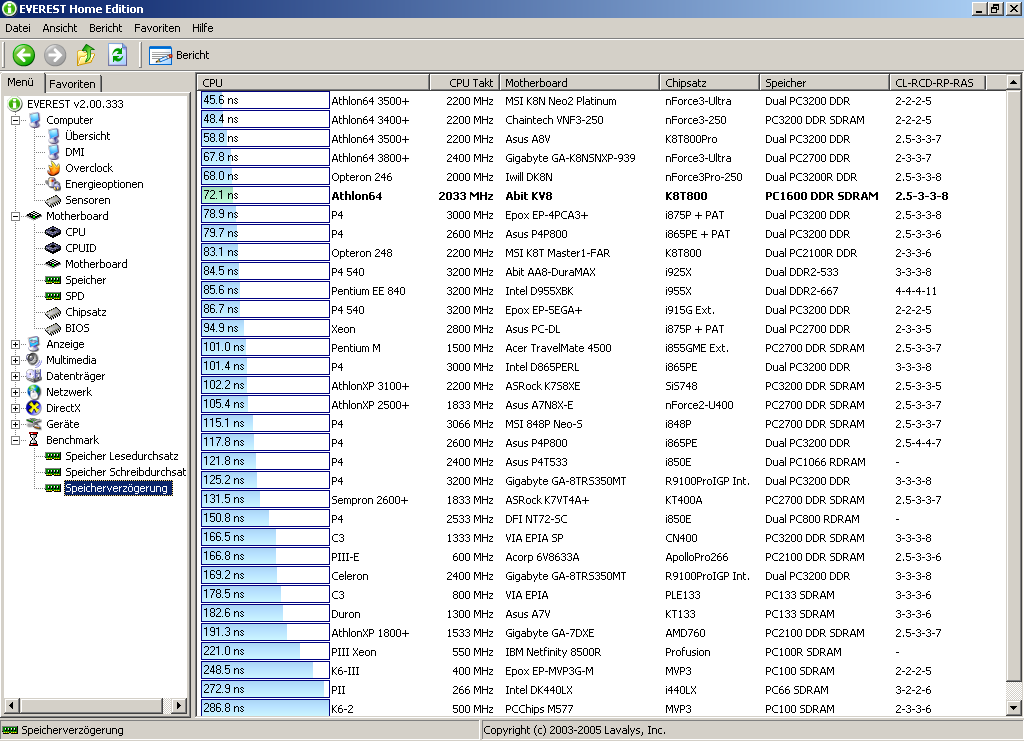
Task: Sort by the CPU Takt column header
Action: click(x=464, y=83)
